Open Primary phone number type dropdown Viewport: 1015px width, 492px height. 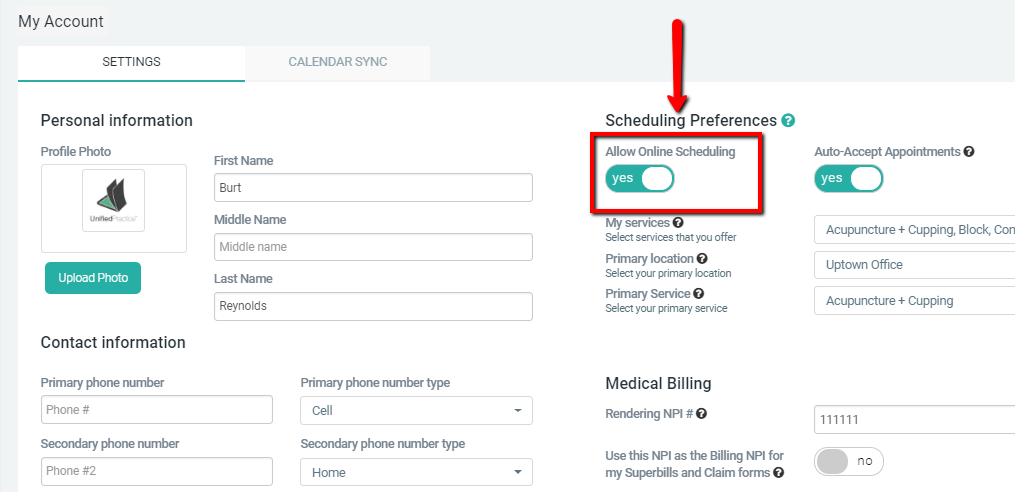coord(416,411)
